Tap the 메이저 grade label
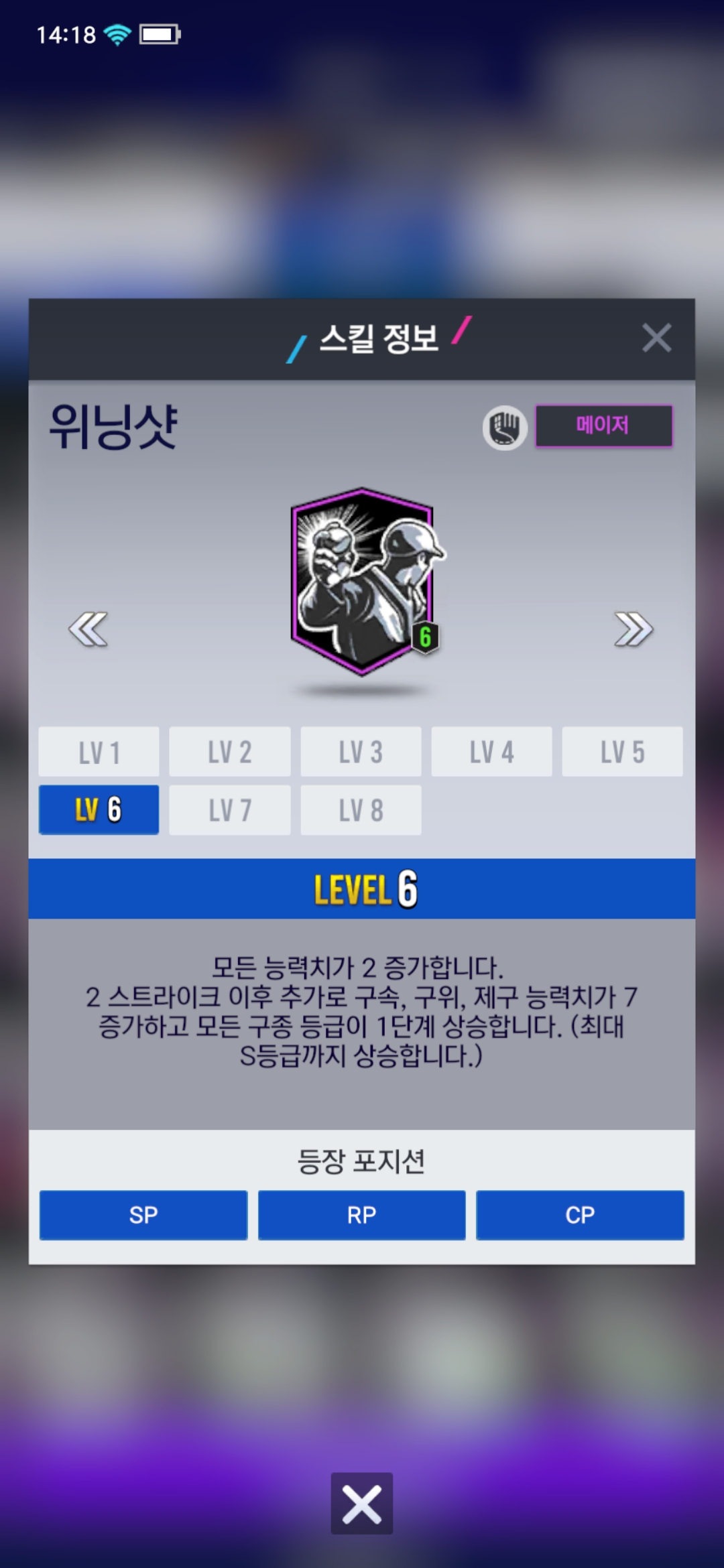Image resolution: width=724 pixels, height=1568 pixels. click(603, 426)
